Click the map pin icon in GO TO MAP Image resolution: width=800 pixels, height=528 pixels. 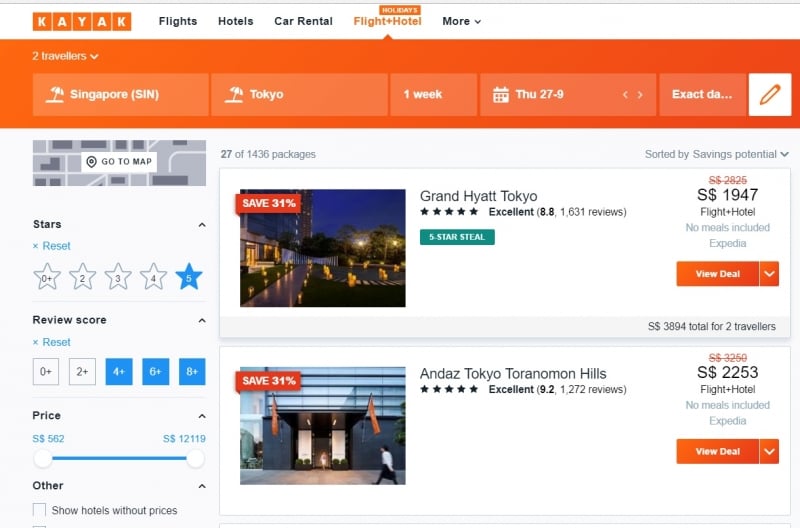pyautogui.click(x=91, y=162)
